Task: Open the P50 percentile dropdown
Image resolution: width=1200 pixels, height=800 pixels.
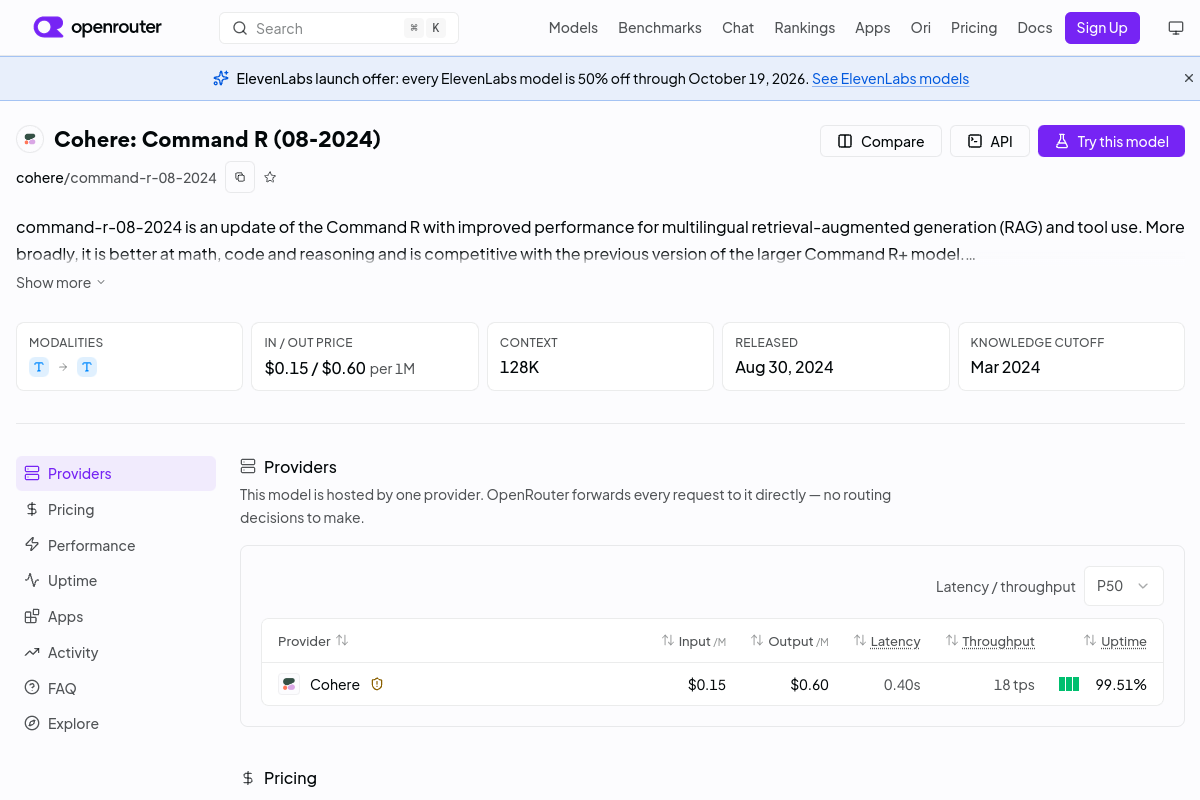Action: (1124, 586)
